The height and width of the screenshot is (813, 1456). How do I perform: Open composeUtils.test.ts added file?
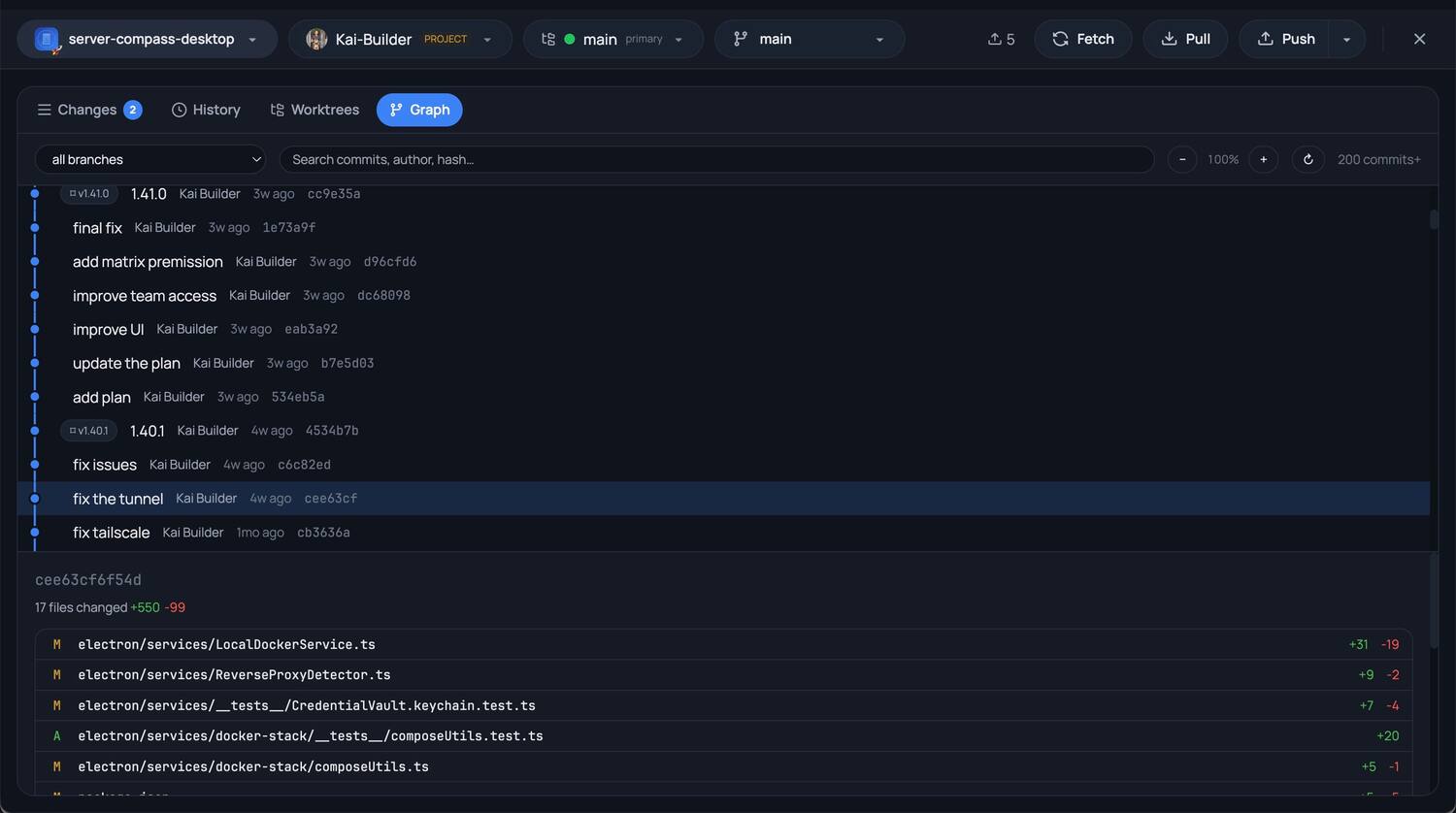tap(723, 735)
